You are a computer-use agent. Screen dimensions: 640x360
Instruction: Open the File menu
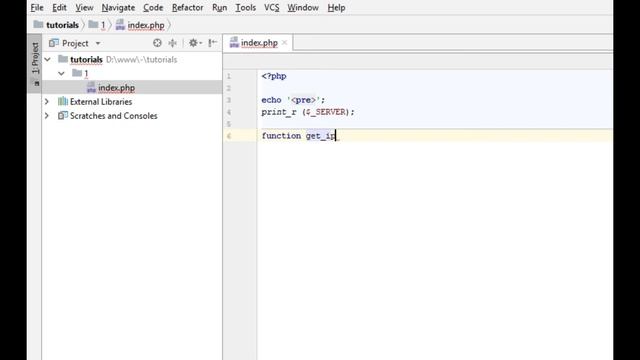coord(37,8)
